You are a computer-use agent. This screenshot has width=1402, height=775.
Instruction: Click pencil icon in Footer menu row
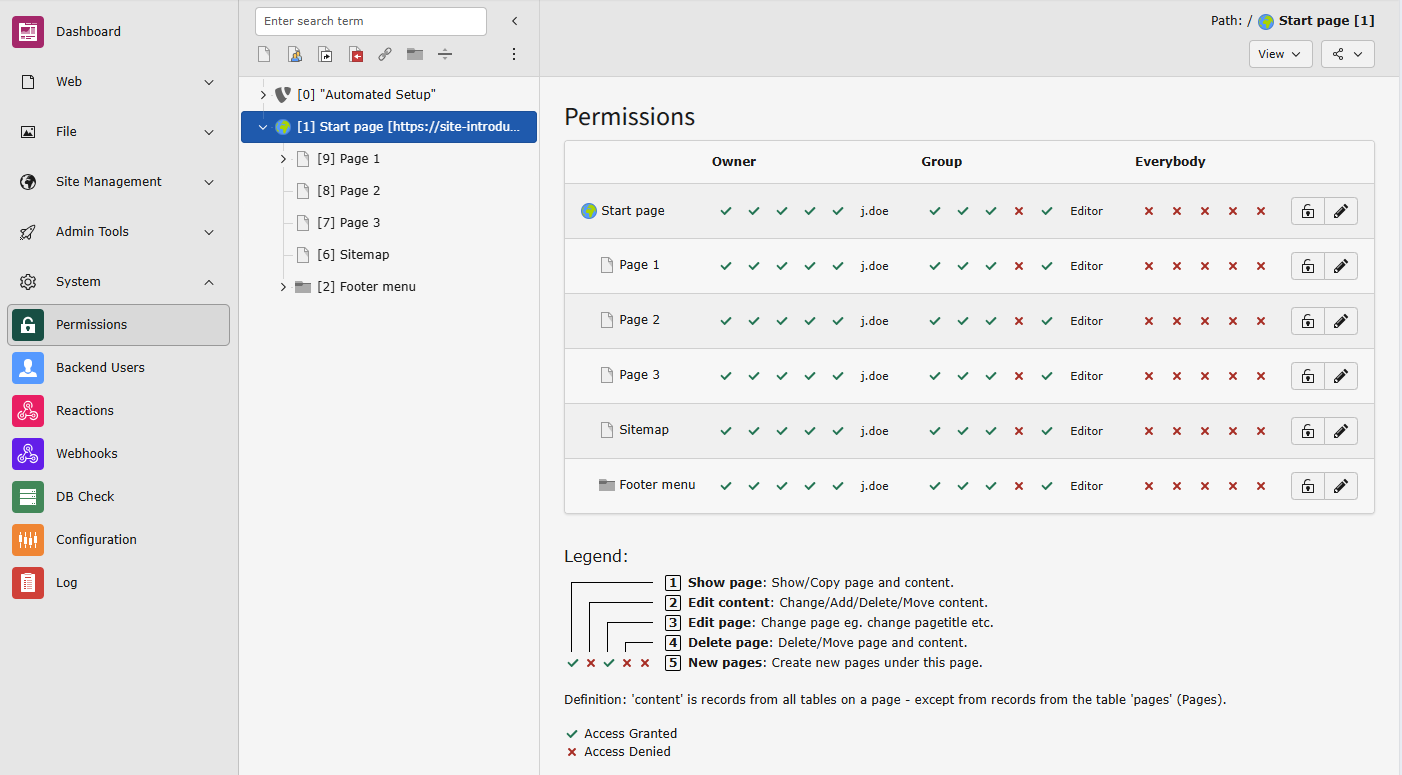(x=1341, y=486)
